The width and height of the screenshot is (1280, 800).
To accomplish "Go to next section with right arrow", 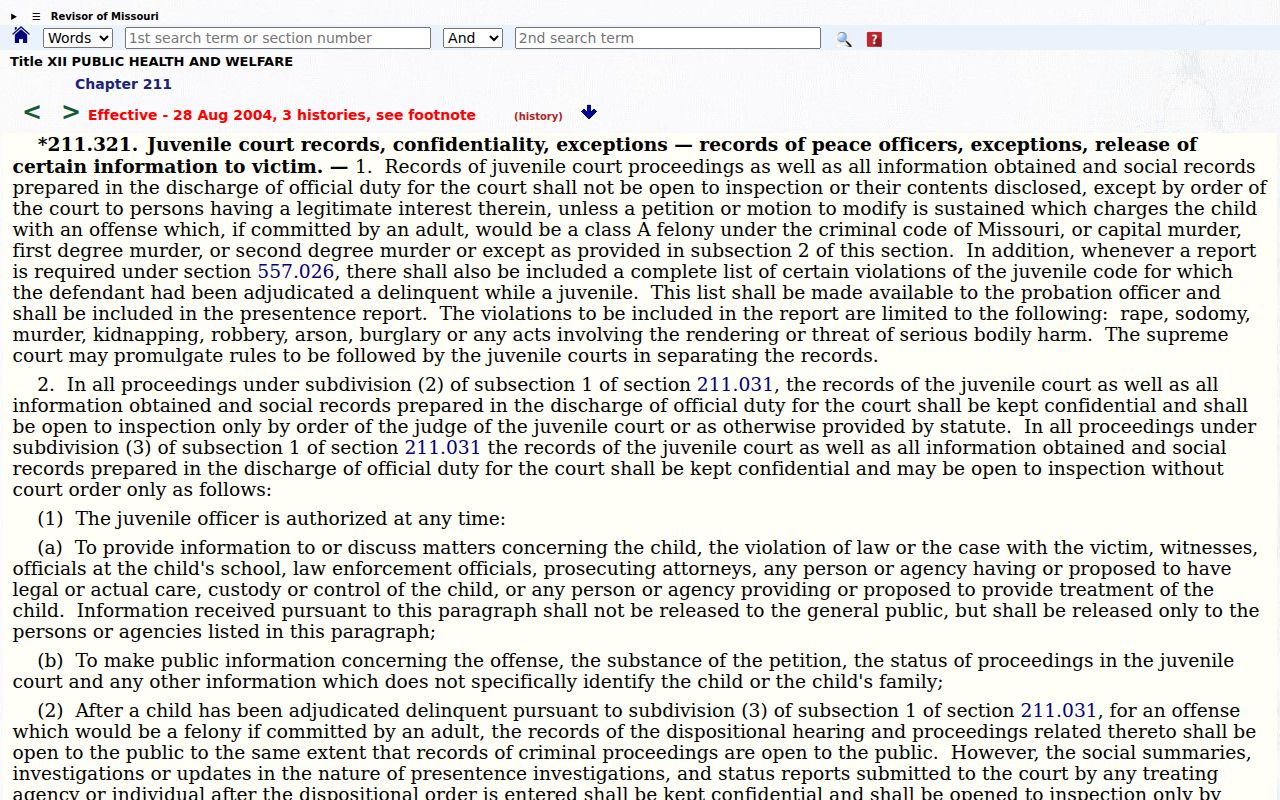I will pyautogui.click(x=70, y=113).
